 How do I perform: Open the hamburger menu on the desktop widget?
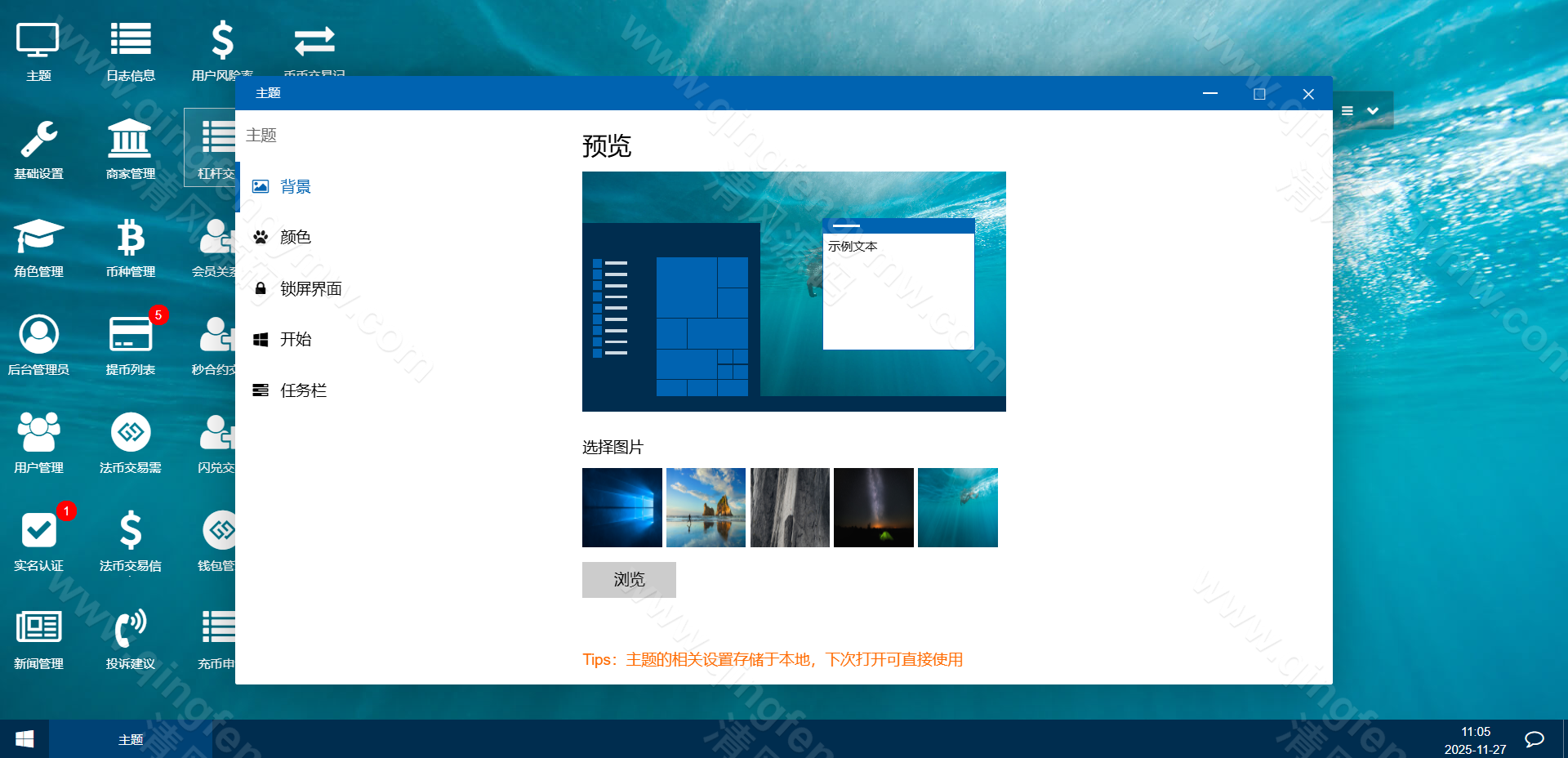[1346, 110]
